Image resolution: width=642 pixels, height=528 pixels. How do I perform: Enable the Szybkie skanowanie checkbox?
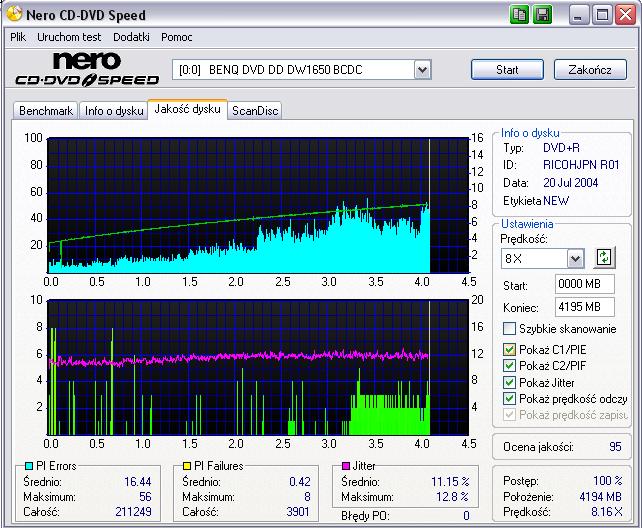tap(510, 329)
